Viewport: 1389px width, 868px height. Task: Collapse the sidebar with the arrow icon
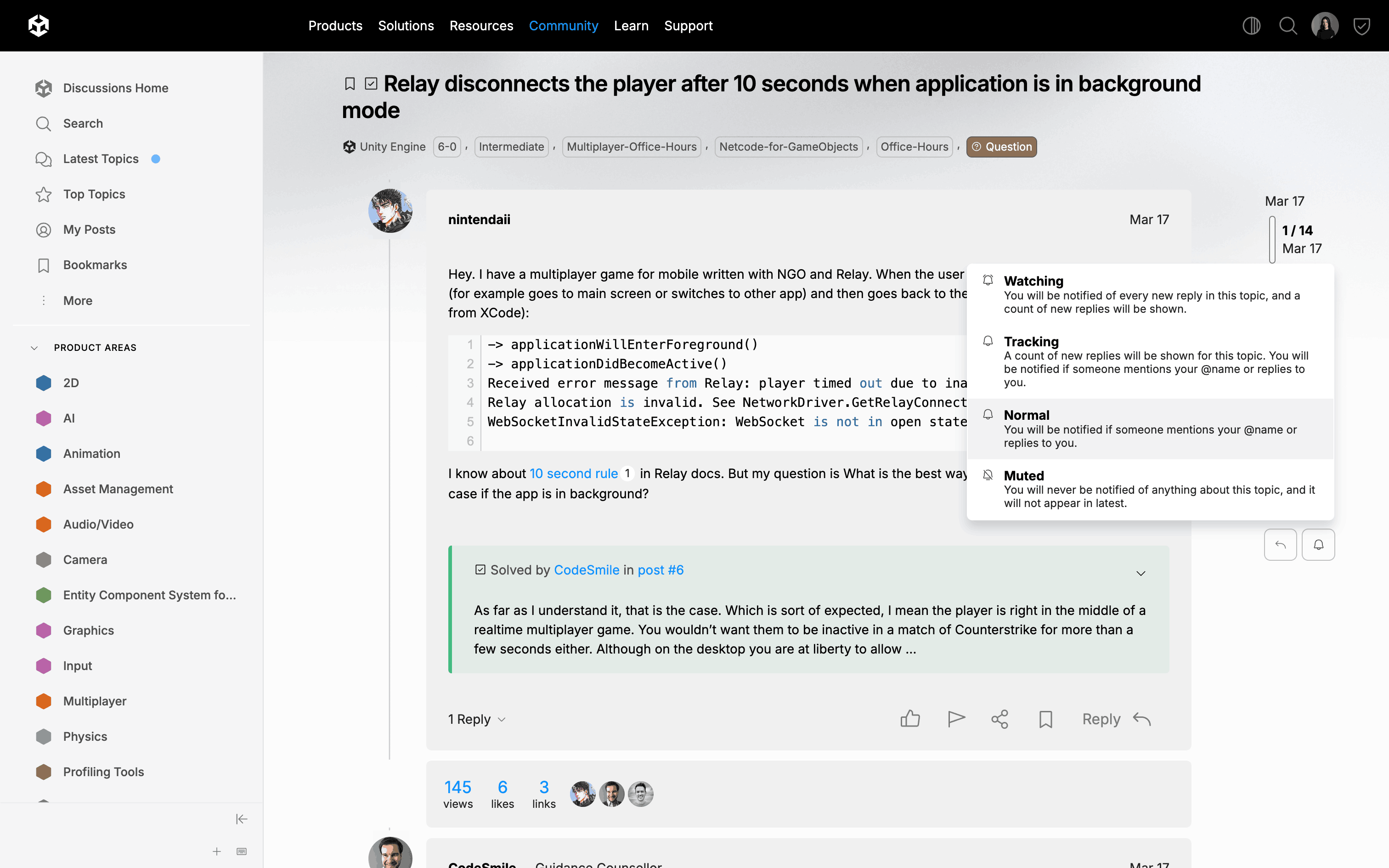241,818
